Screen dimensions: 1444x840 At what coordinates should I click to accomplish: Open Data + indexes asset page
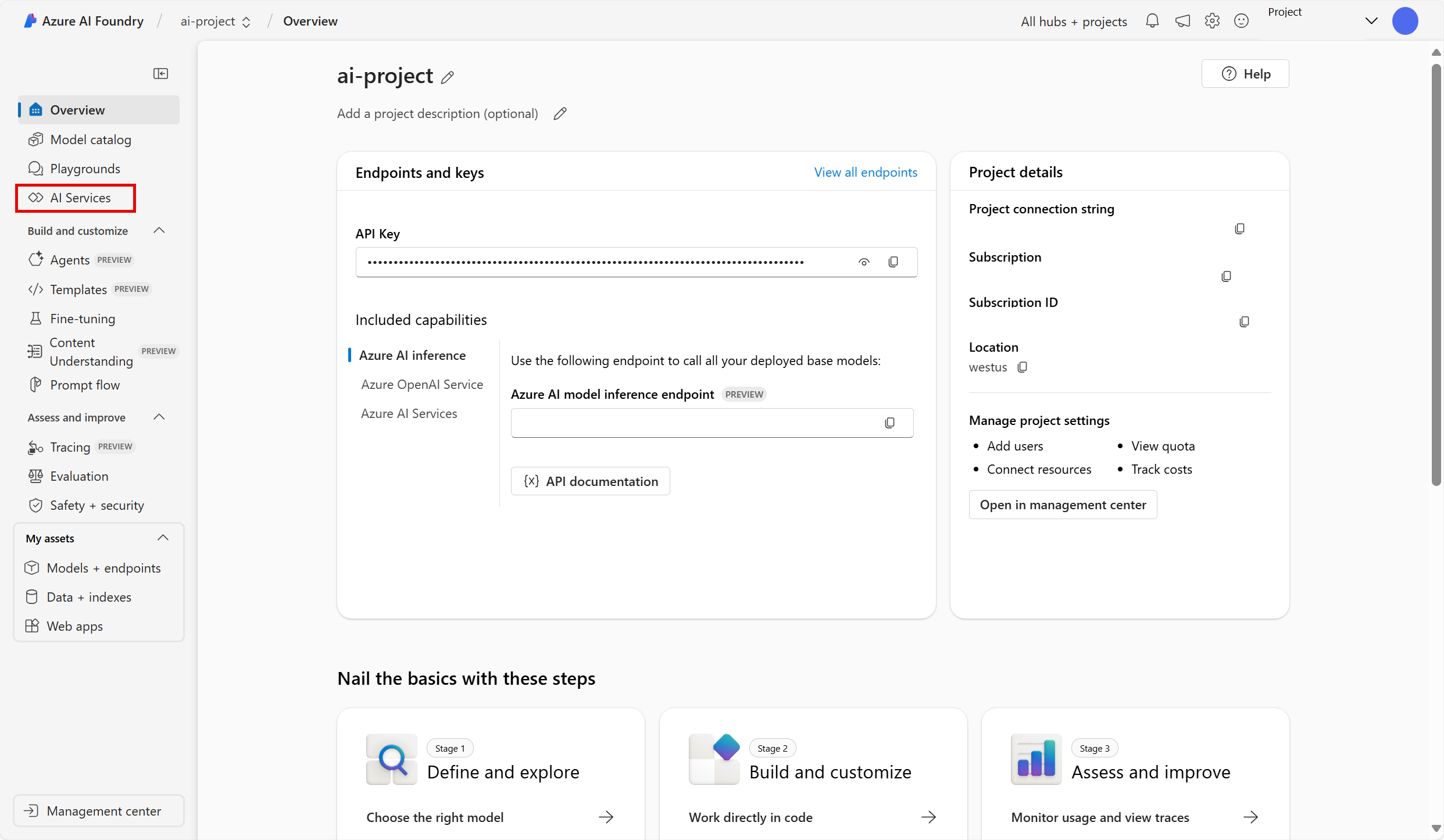pyautogui.click(x=89, y=597)
